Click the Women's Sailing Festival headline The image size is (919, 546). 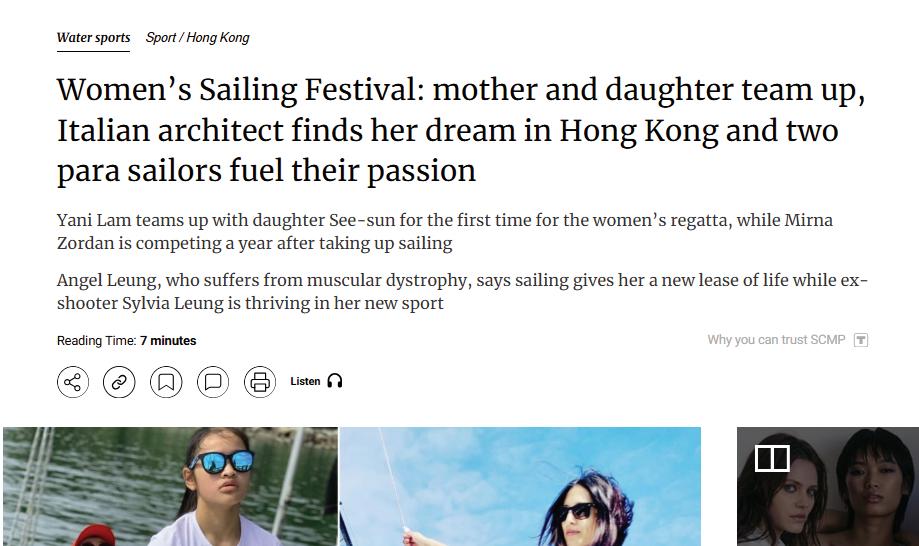click(x=461, y=130)
